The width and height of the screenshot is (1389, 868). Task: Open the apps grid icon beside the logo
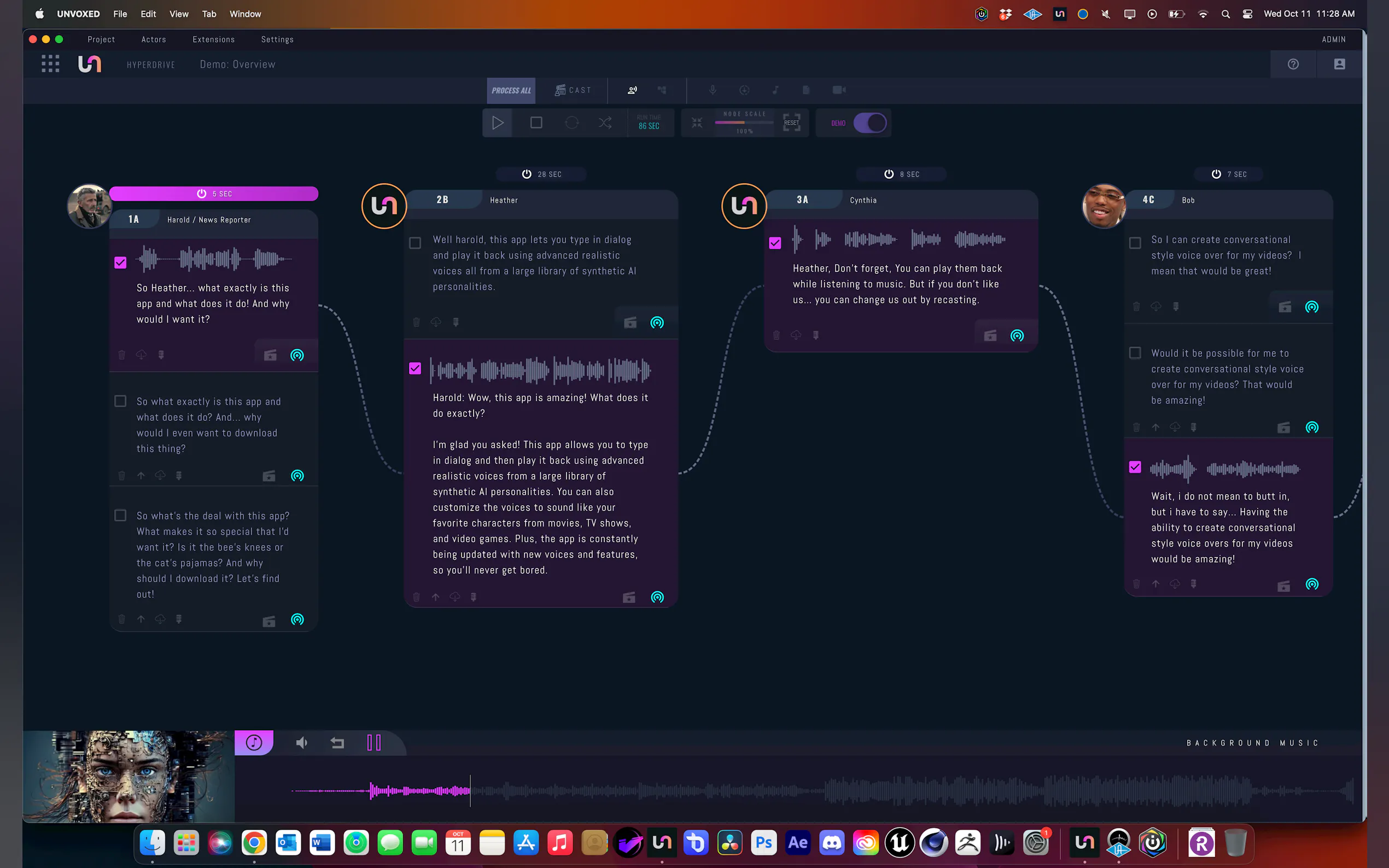(x=50, y=64)
